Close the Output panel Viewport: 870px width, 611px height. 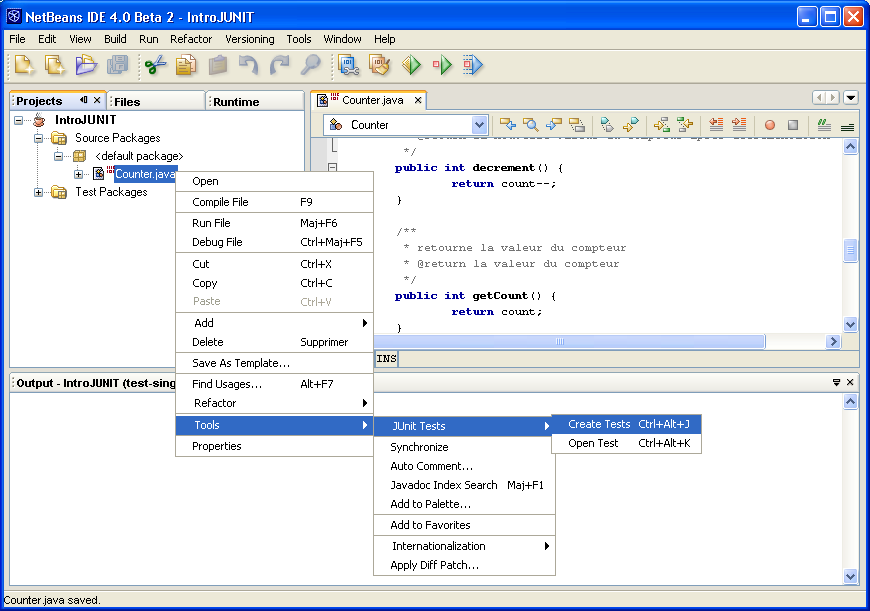click(x=850, y=382)
